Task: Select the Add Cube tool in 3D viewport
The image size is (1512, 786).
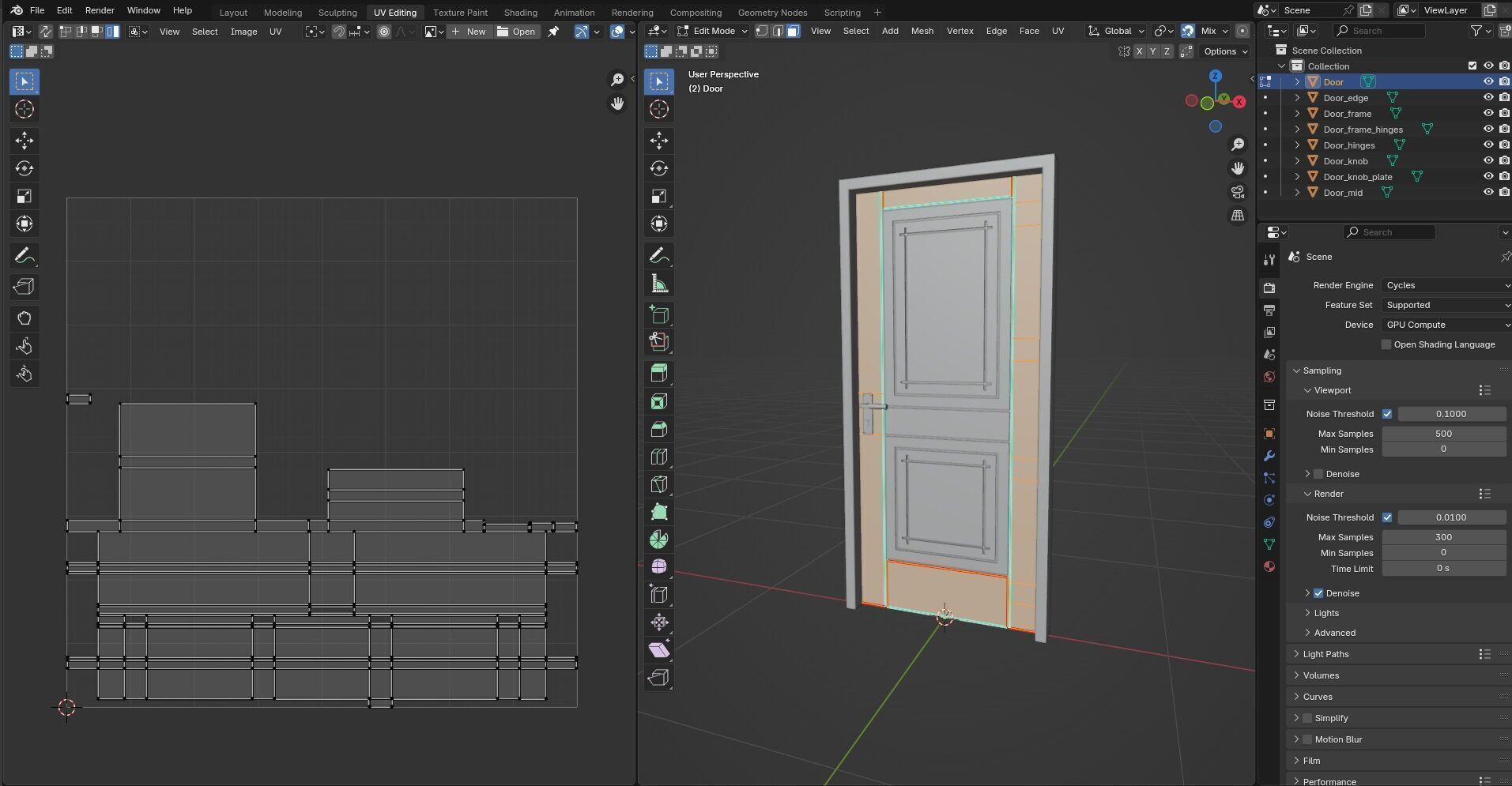Action: (659, 315)
